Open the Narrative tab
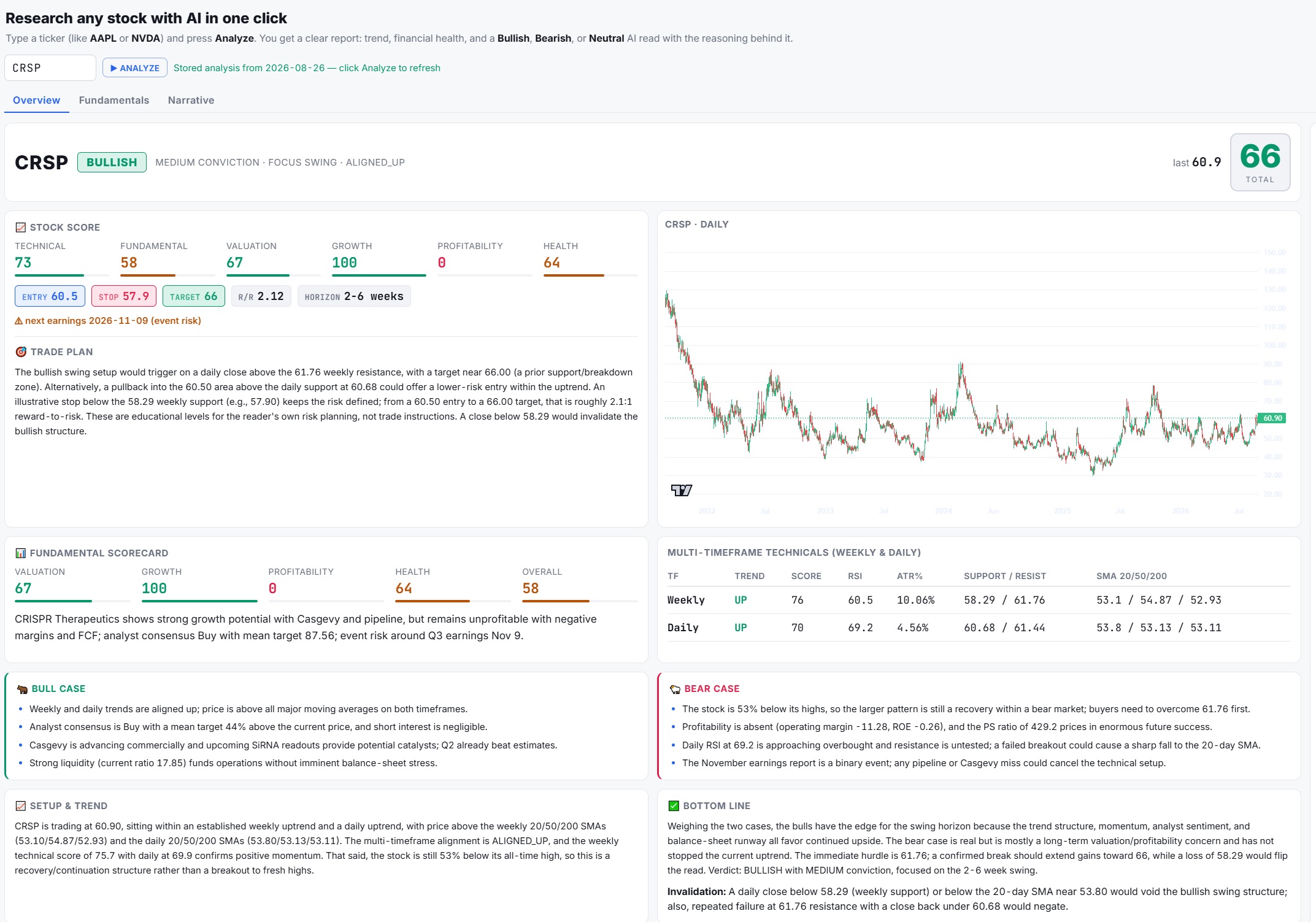The width and height of the screenshot is (1316, 922). point(191,100)
